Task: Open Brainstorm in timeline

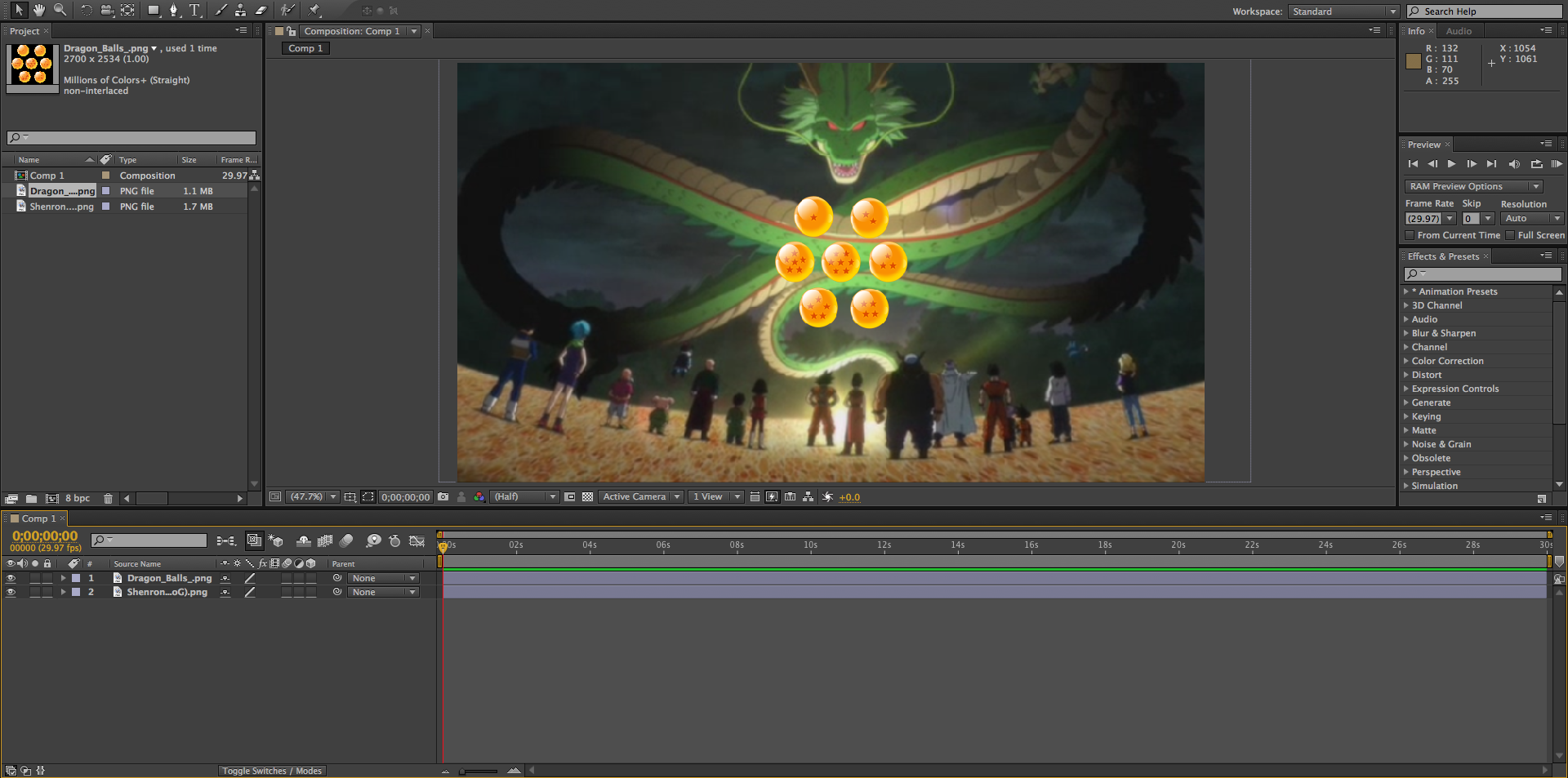Action: click(x=373, y=540)
